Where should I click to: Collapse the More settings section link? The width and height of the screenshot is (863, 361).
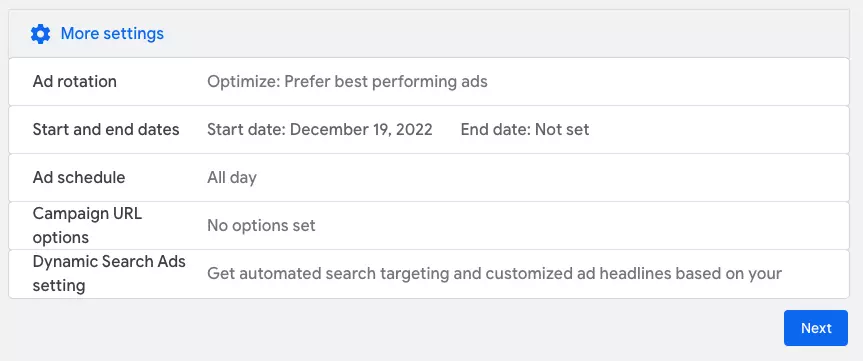point(112,34)
